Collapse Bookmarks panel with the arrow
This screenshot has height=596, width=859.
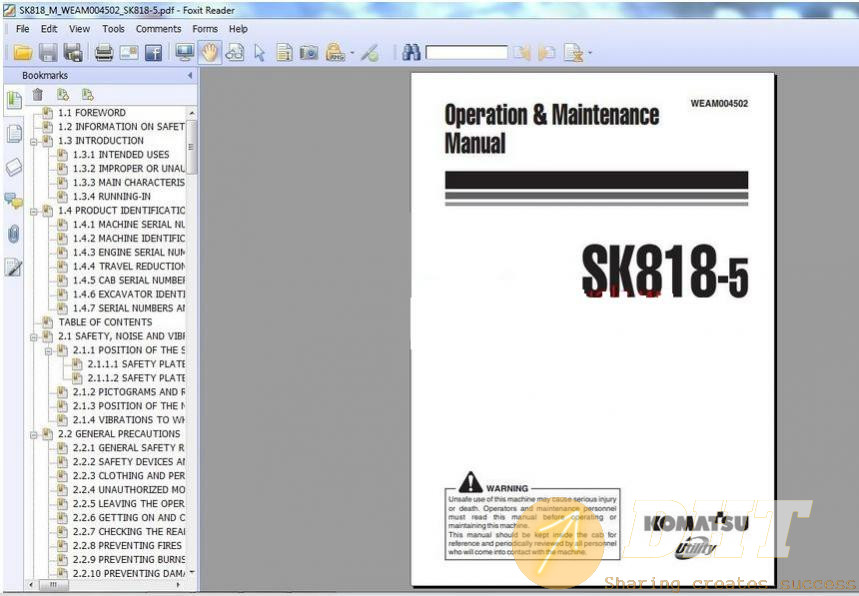click(190, 75)
